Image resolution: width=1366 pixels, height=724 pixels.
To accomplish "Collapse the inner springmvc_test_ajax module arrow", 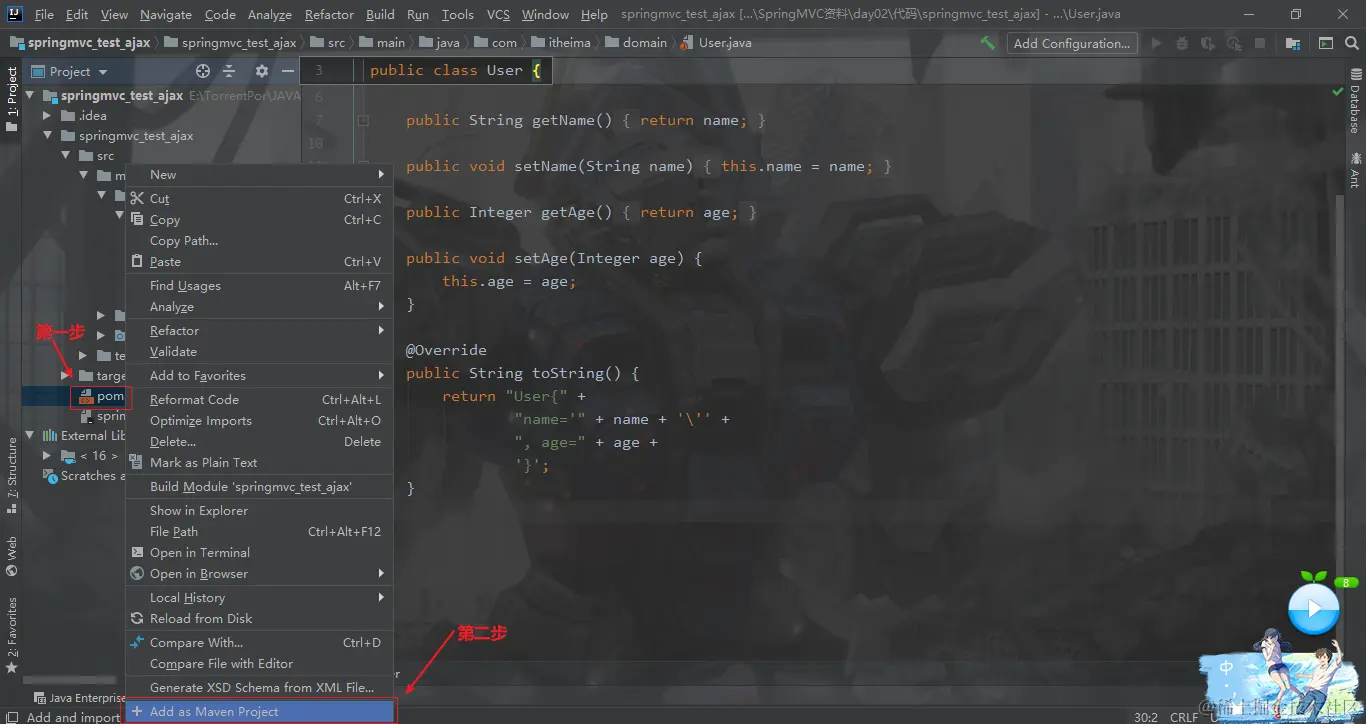I will [x=47, y=136].
